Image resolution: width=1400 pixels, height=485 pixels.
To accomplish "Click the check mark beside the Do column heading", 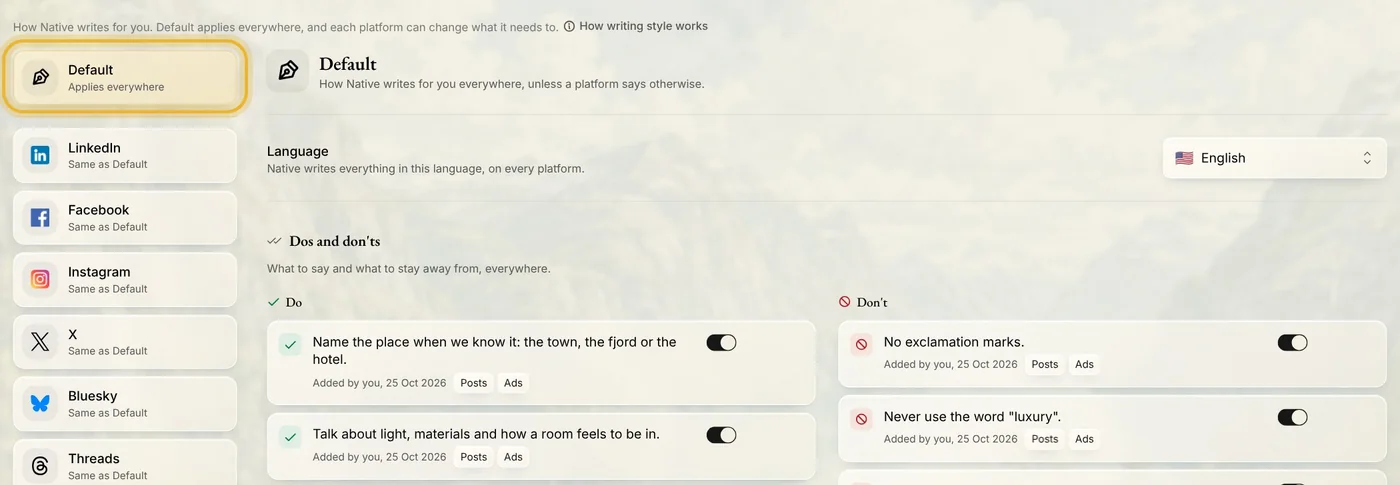I will (x=273, y=301).
